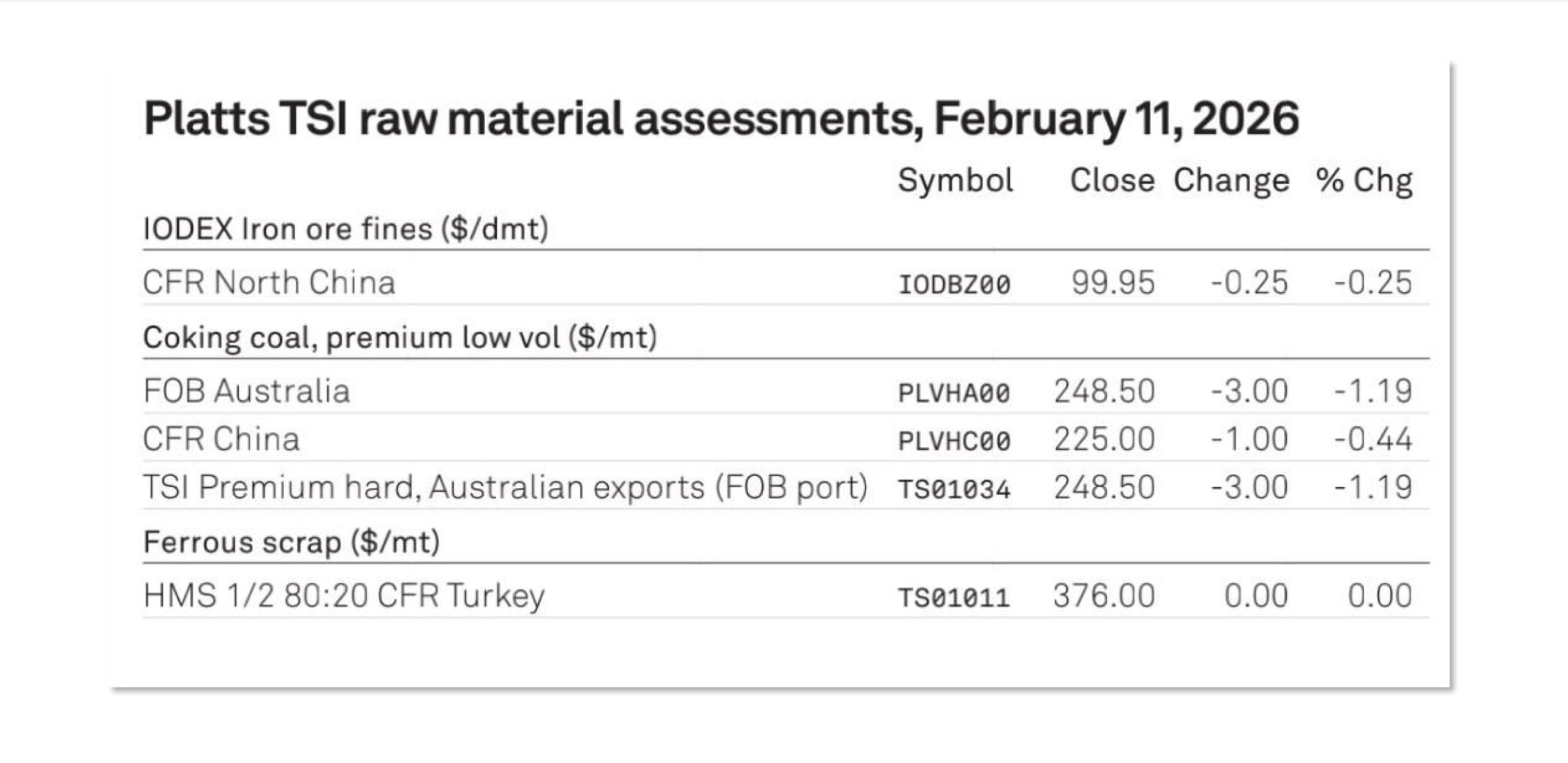1568x763 pixels.
Task: Open the TS01034 symbol code
Action: pos(954,489)
